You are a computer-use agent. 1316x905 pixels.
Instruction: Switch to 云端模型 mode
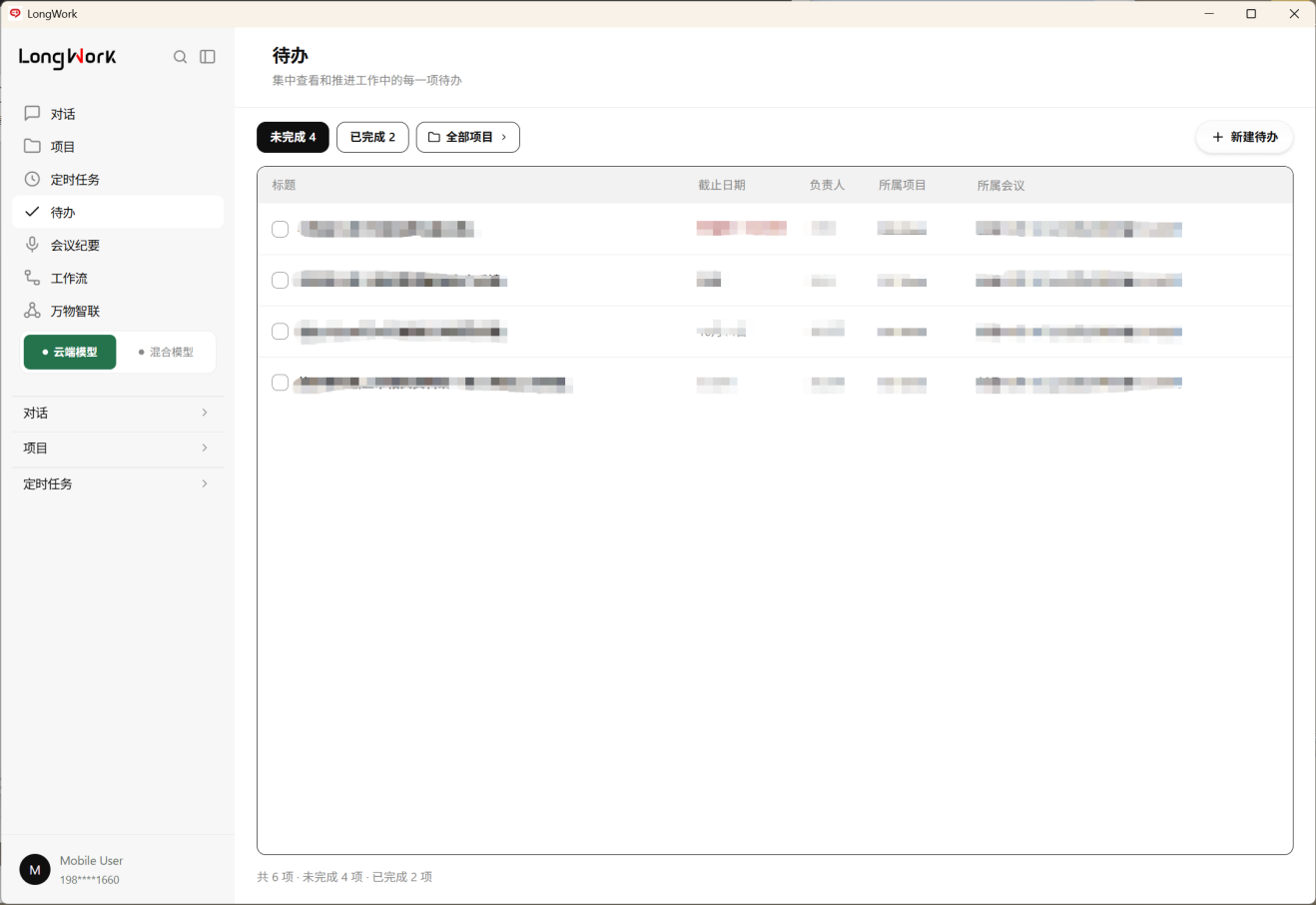click(70, 353)
